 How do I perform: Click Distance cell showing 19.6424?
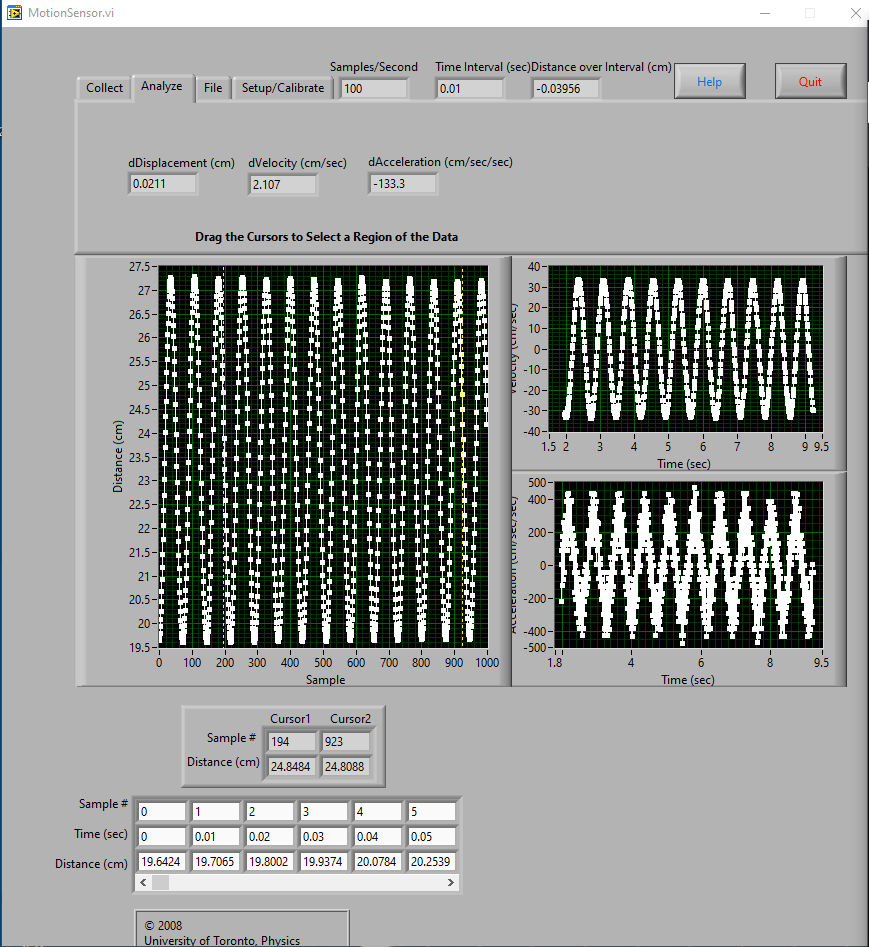point(161,861)
